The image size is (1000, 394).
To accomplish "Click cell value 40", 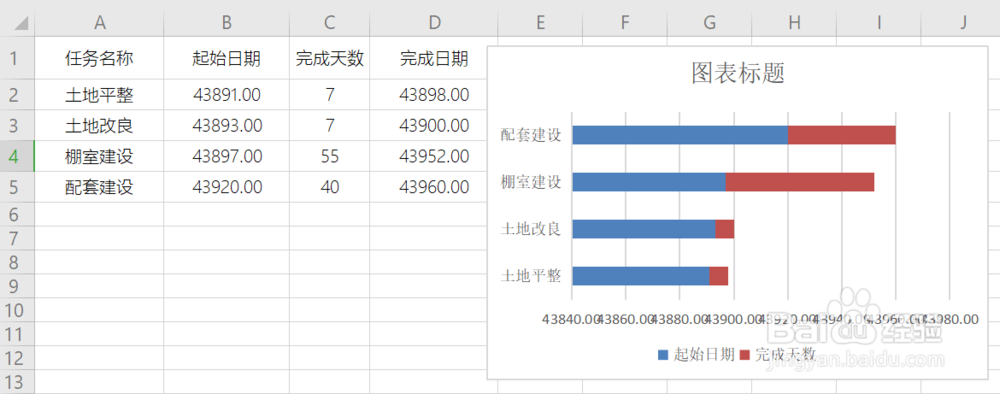I will pyautogui.click(x=329, y=187).
